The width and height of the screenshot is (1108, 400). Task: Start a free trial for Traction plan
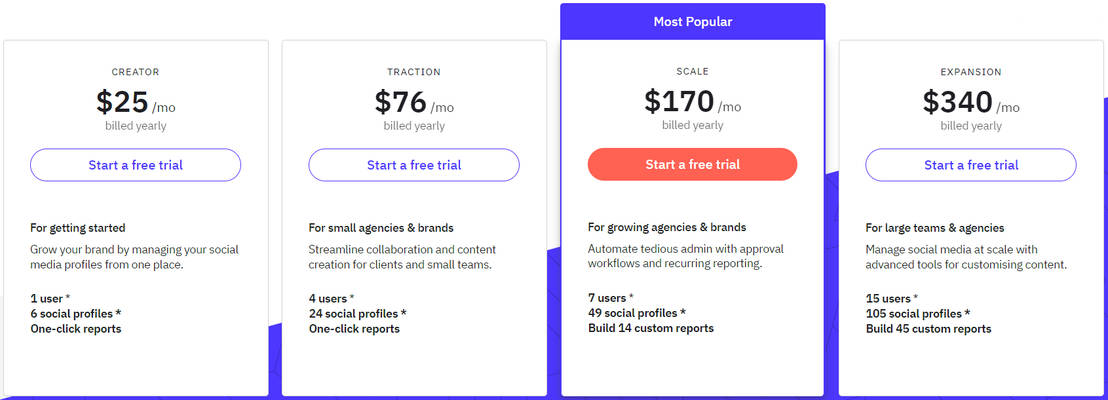[x=414, y=165]
